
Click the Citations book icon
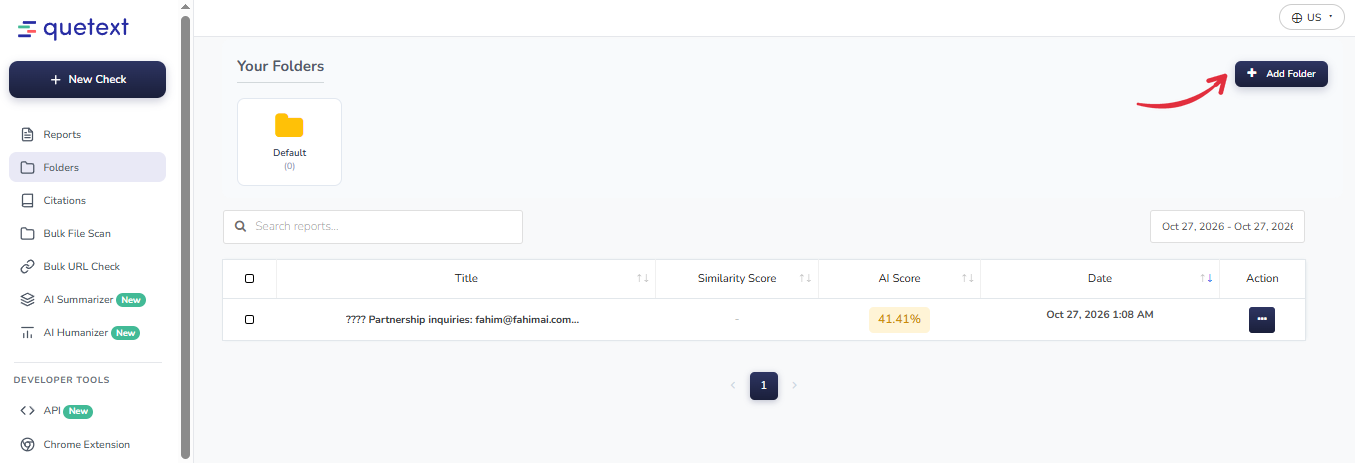(28, 200)
